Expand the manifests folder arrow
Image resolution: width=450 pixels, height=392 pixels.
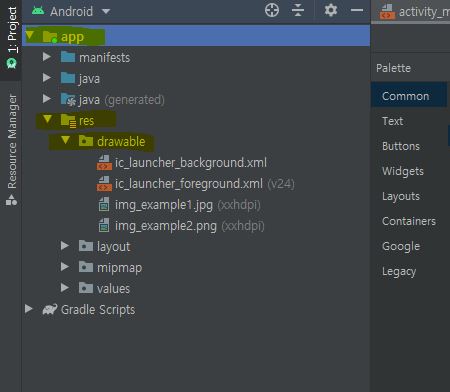click(x=47, y=57)
